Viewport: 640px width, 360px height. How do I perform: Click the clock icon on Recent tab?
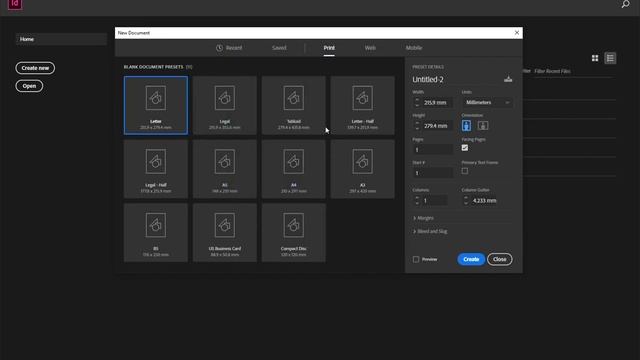tap(220, 48)
